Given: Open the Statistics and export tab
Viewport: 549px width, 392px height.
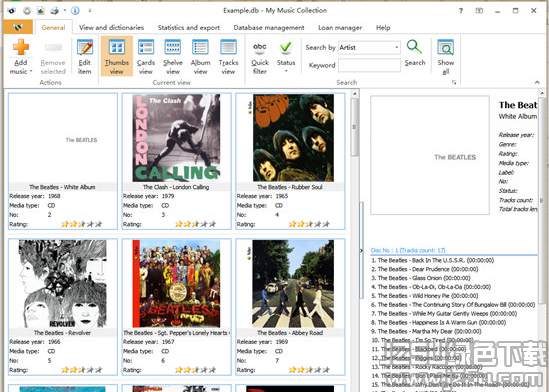Looking at the screenshot, I should click(189, 27).
